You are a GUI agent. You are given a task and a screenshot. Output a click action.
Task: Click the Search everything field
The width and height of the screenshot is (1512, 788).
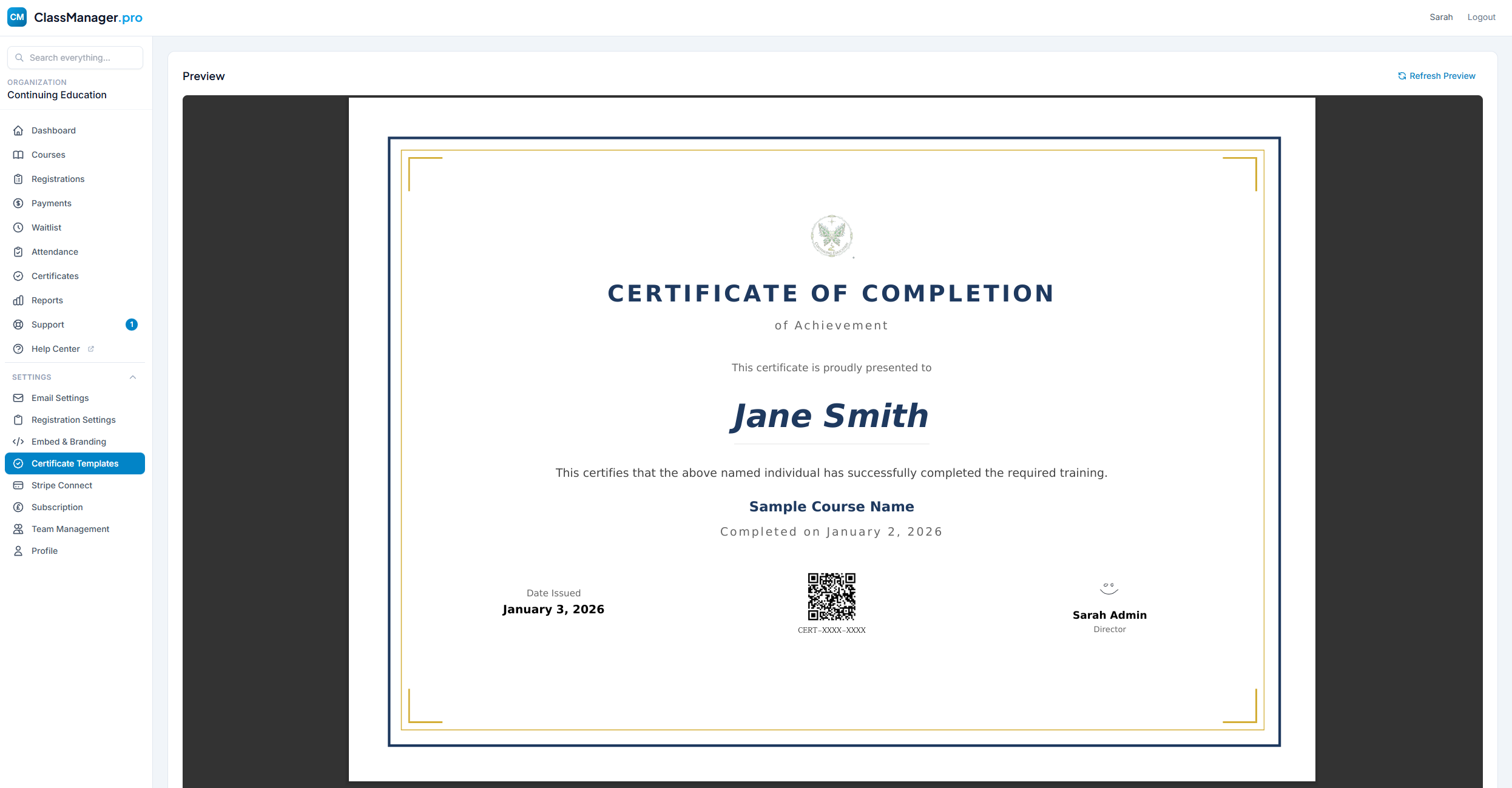coord(75,57)
